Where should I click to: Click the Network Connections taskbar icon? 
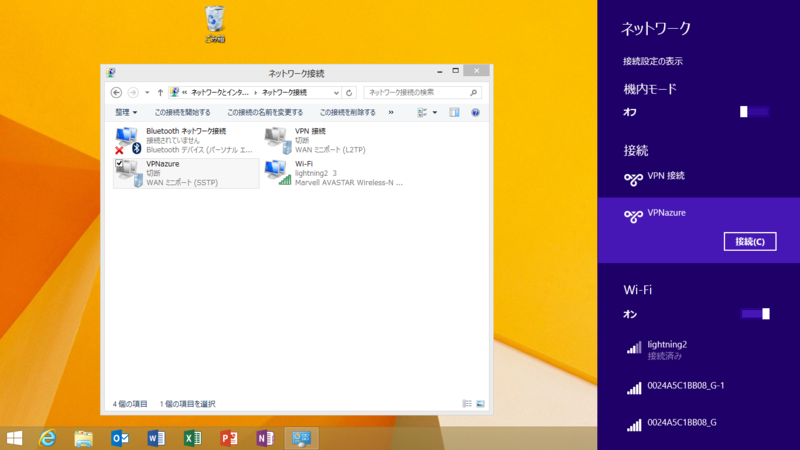pos(302,438)
